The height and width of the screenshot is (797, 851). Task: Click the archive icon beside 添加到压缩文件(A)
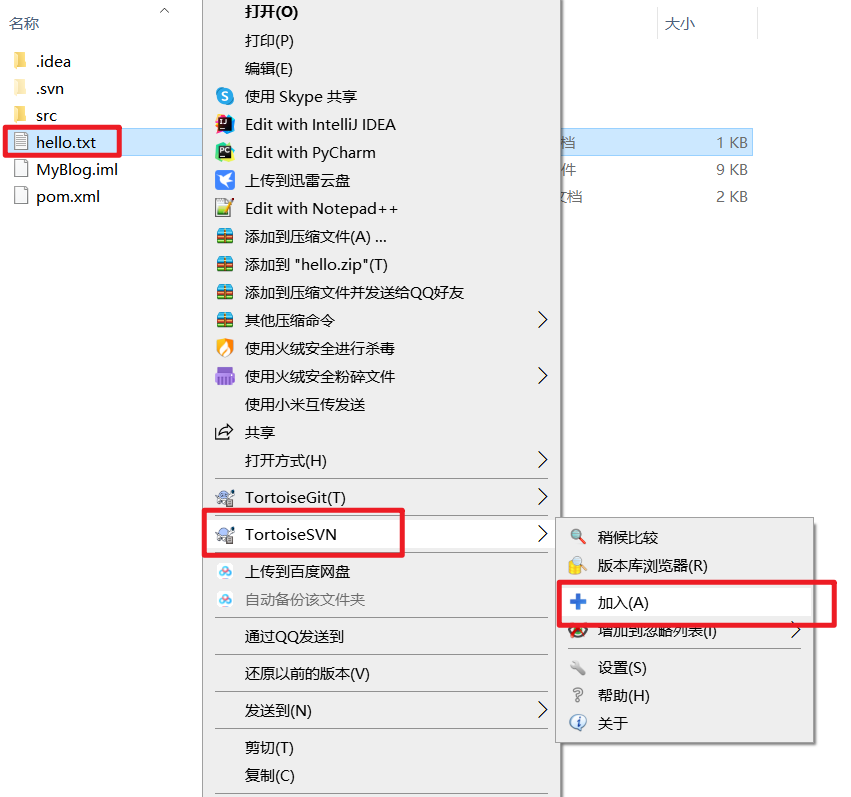click(225, 237)
